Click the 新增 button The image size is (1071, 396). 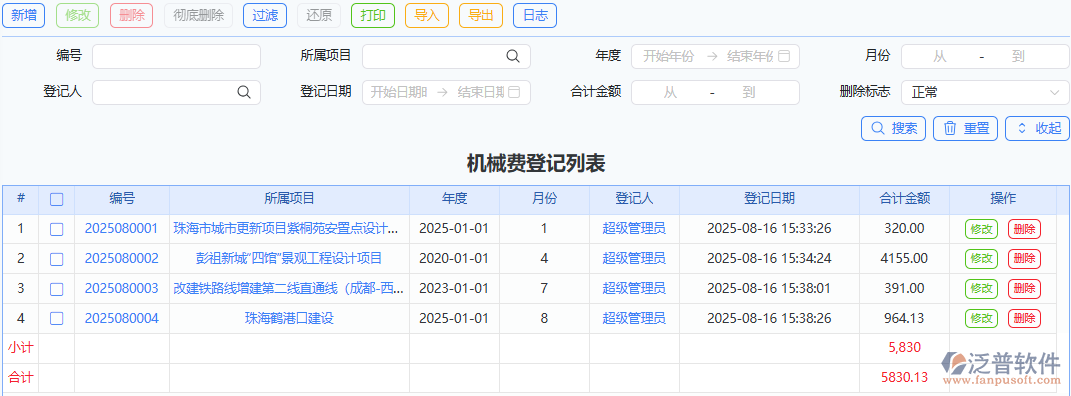pos(24,15)
